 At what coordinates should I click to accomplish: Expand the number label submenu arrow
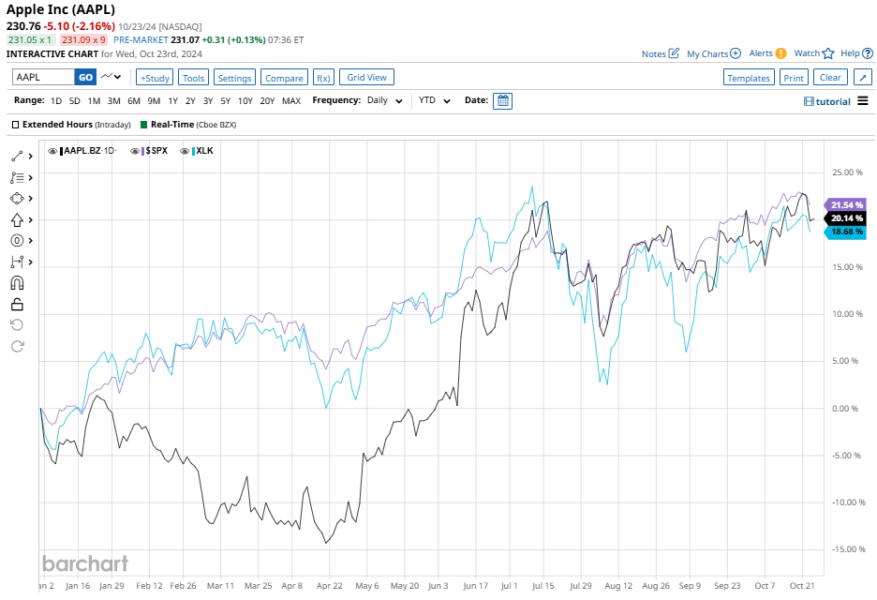[x=30, y=240]
